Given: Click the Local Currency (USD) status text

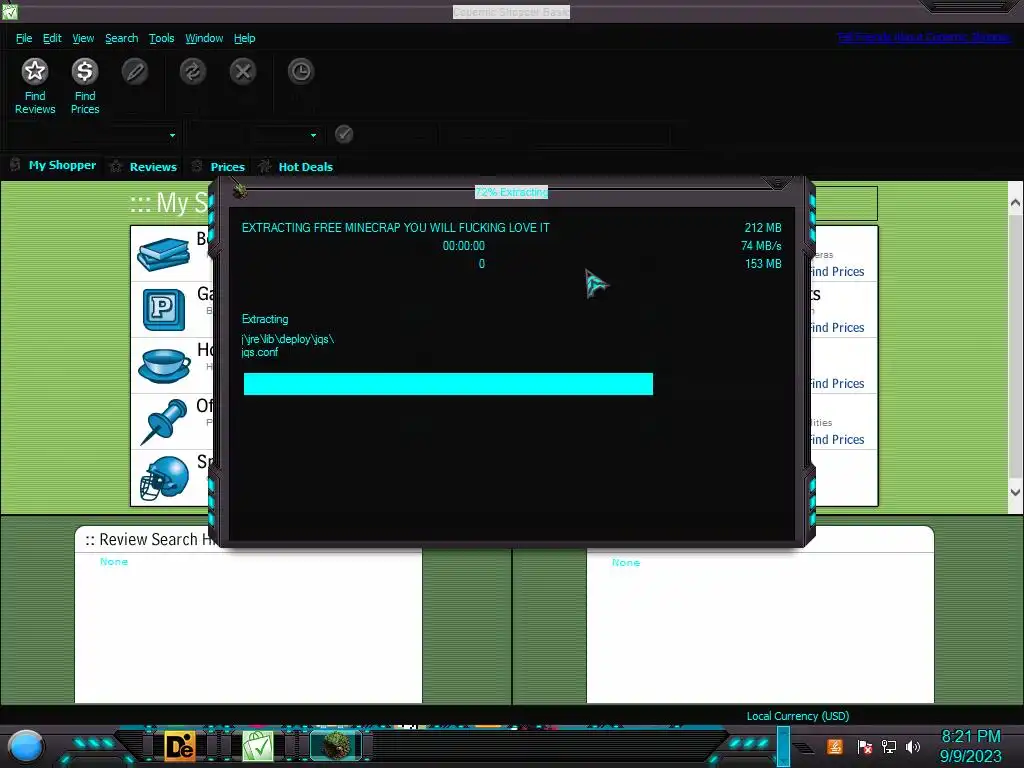Looking at the screenshot, I should tap(797, 716).
